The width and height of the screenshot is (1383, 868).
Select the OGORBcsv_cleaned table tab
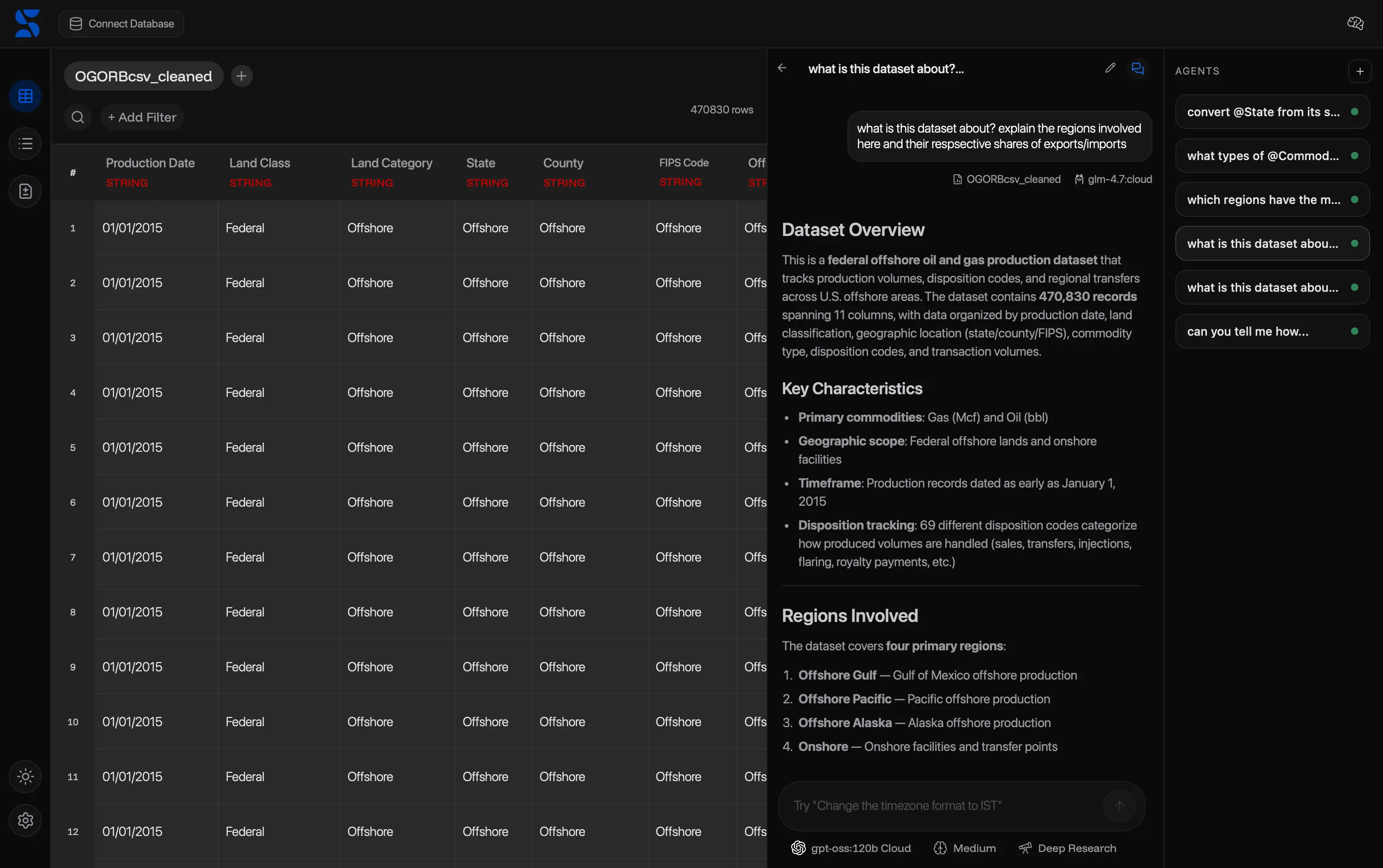pyautogui.click(x=144, y=76)
